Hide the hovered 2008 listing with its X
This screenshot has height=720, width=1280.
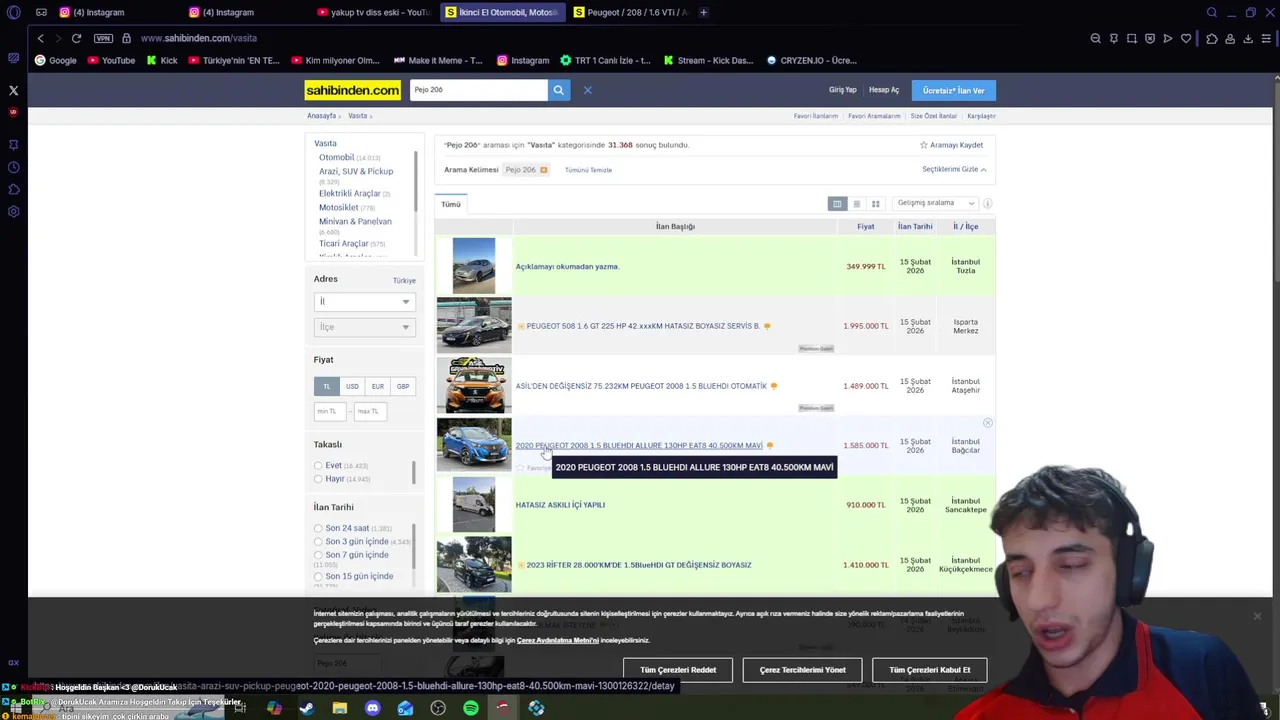987,423
